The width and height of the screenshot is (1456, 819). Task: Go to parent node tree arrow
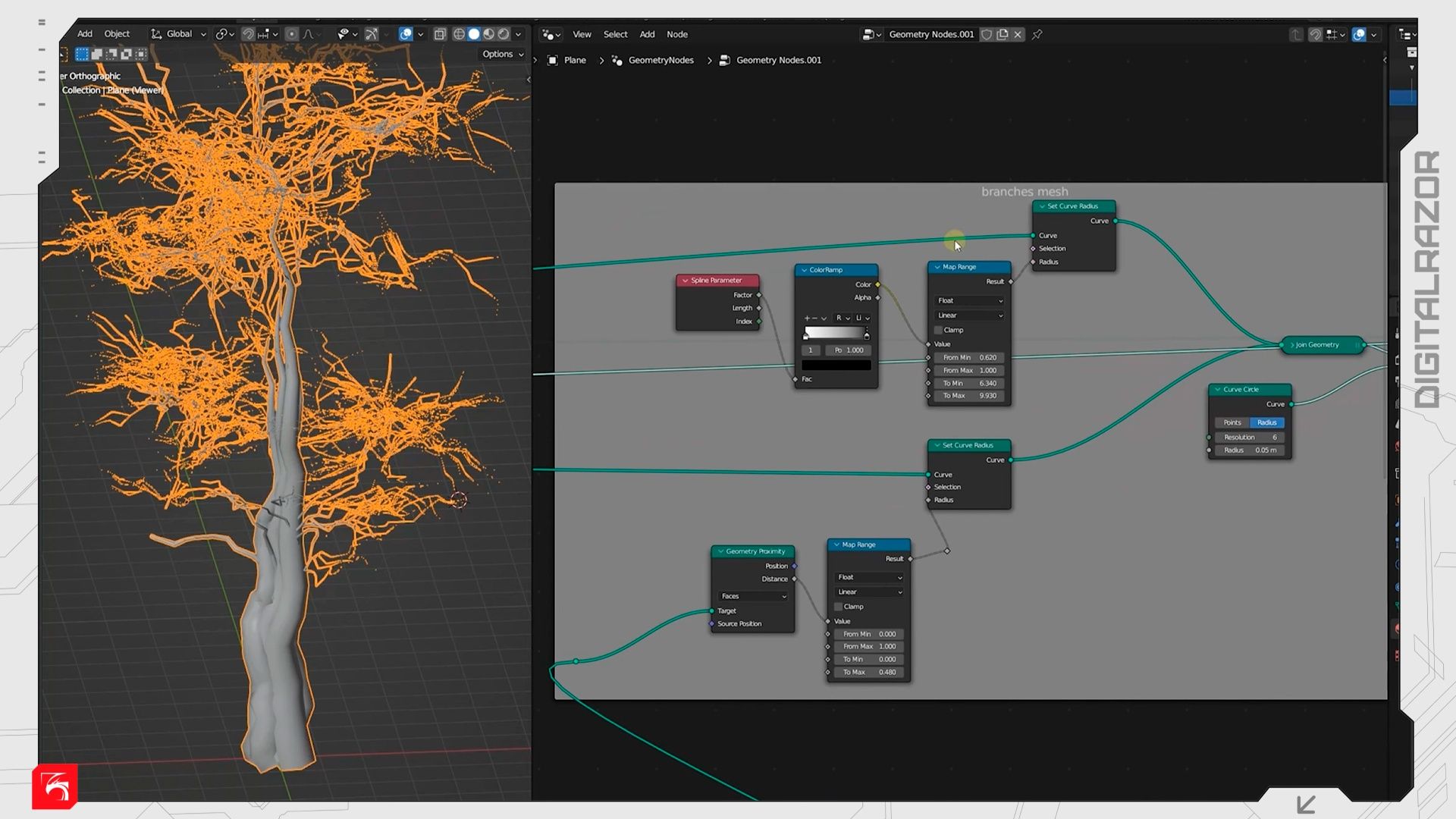(x=1296, y=34)
